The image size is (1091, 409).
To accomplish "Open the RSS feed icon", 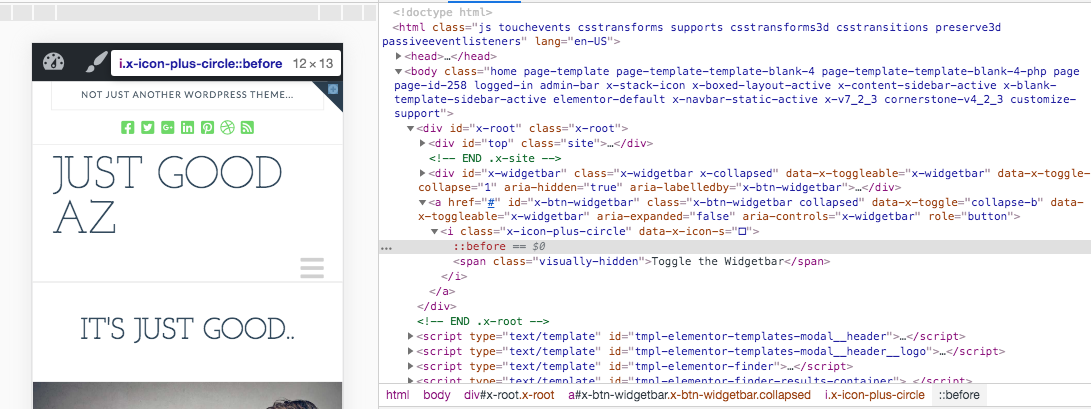I will 248,127.
